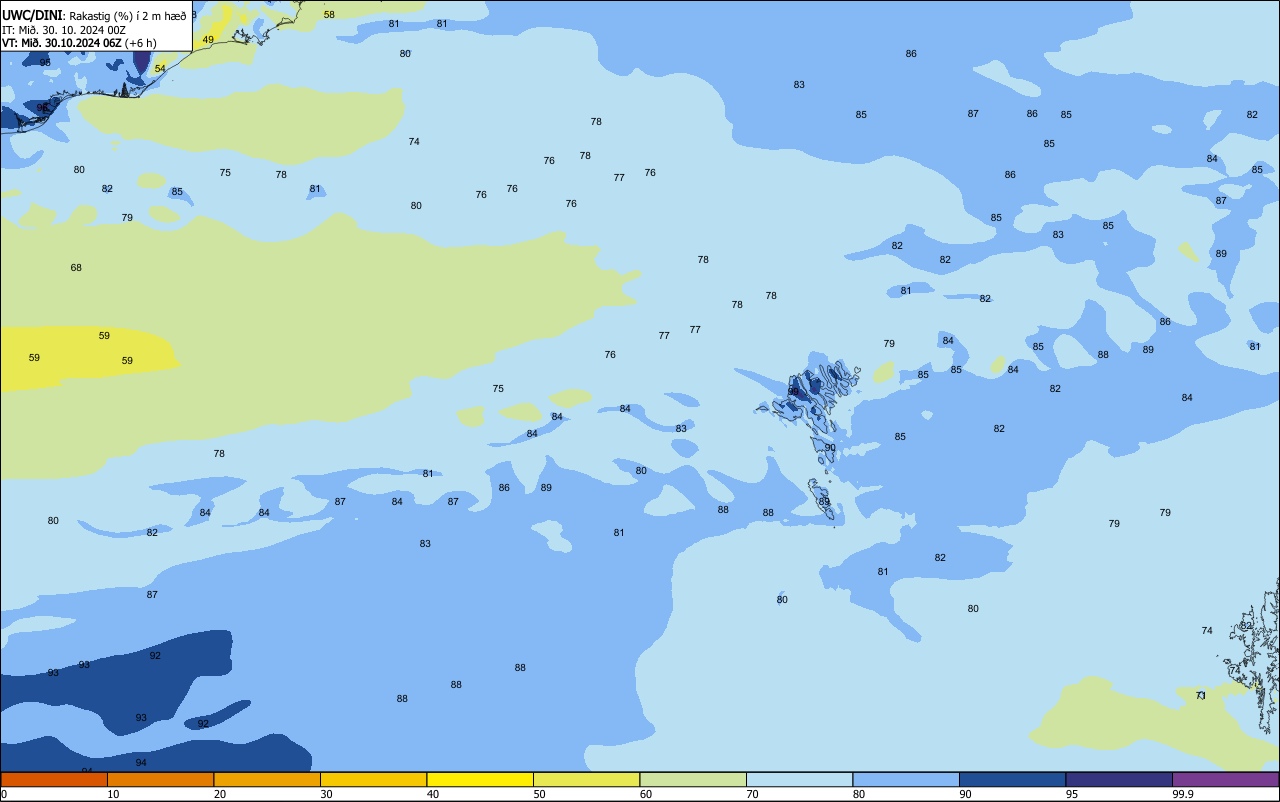Click the purple legend swatch above 99.9
This screenshot has height=802, width=1280.
pos(1225,779)
